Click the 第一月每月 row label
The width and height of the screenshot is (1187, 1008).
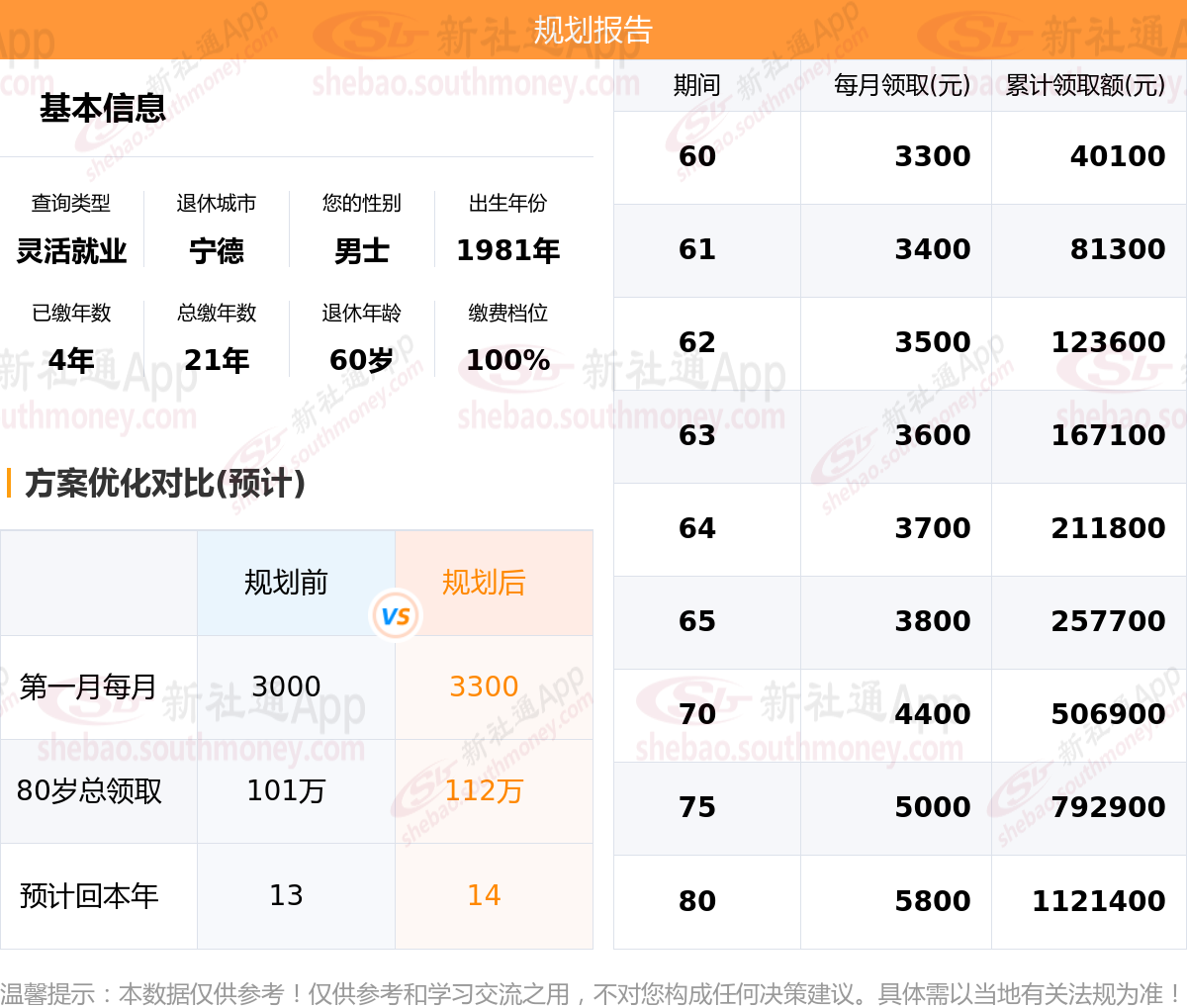coord(88,687)
